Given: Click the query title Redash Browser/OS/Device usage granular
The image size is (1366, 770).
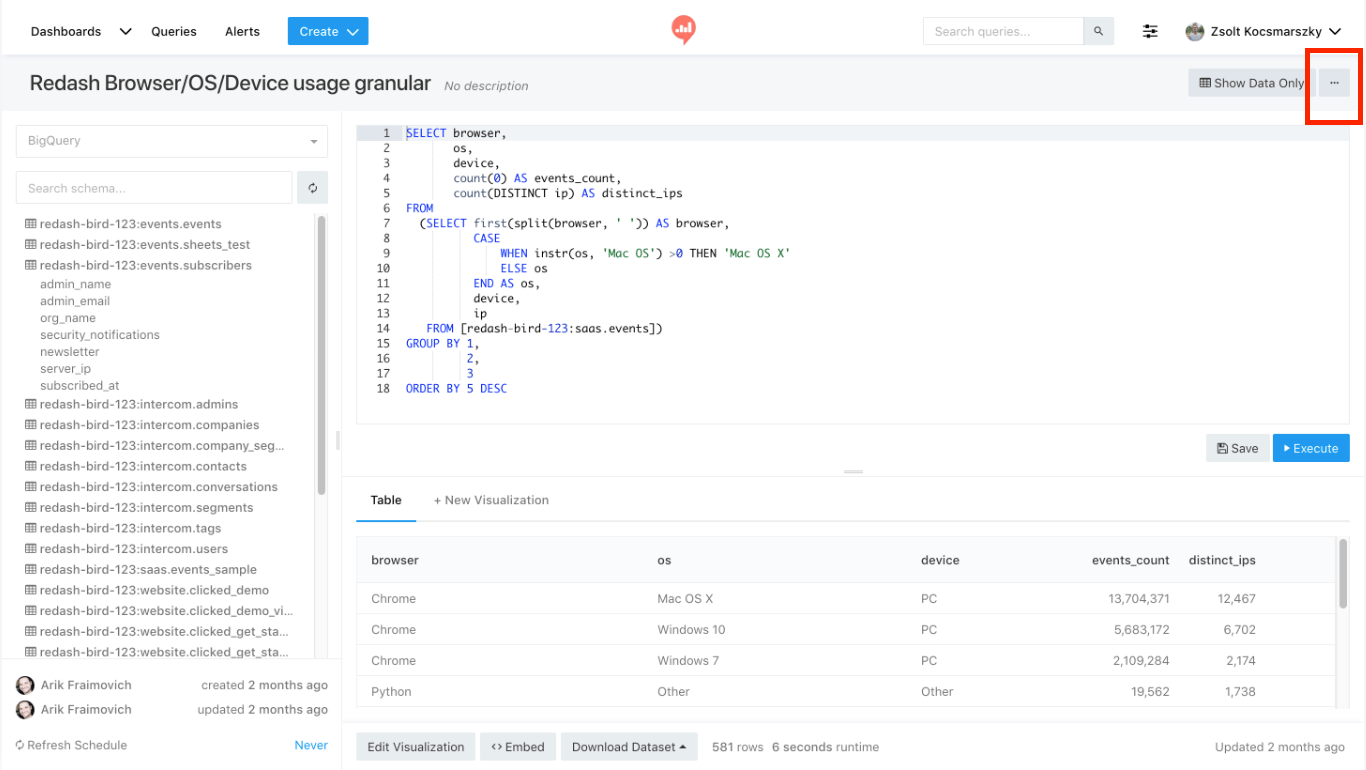Looking at the screenshot, I should [x=230, y=84].
